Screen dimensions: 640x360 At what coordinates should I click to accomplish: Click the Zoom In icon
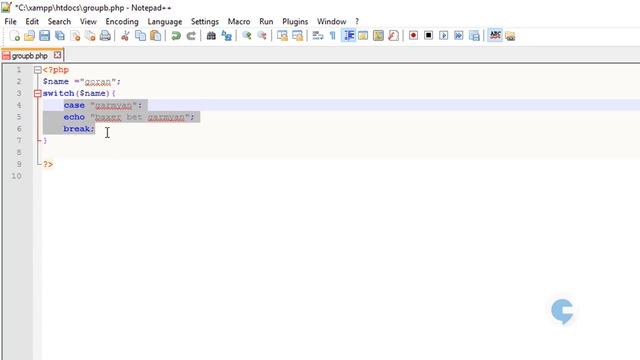tap(247, 36)
